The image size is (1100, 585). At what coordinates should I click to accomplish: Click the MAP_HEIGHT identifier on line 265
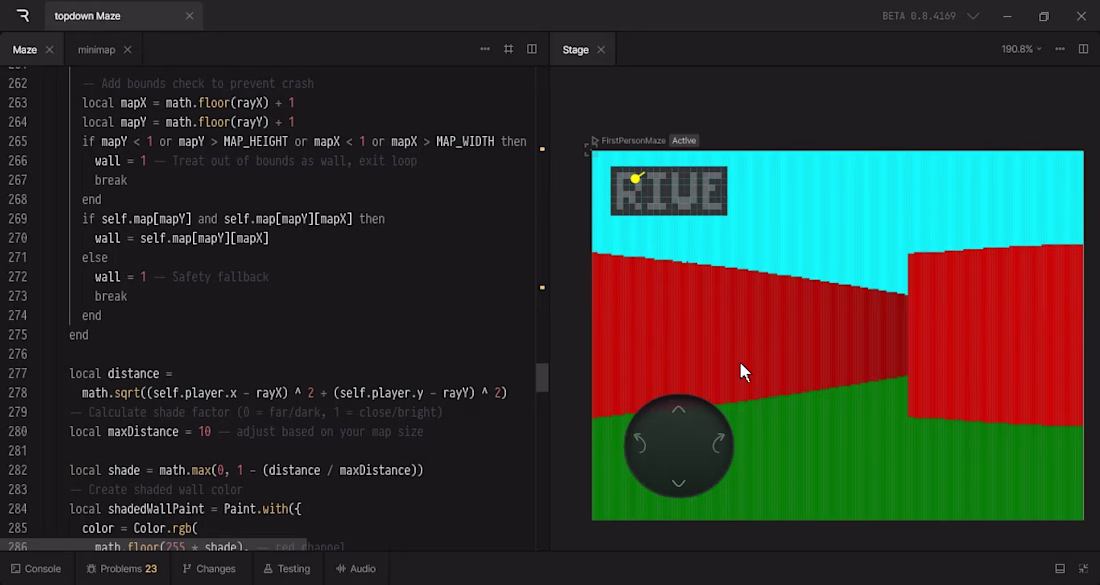(255, 142)
